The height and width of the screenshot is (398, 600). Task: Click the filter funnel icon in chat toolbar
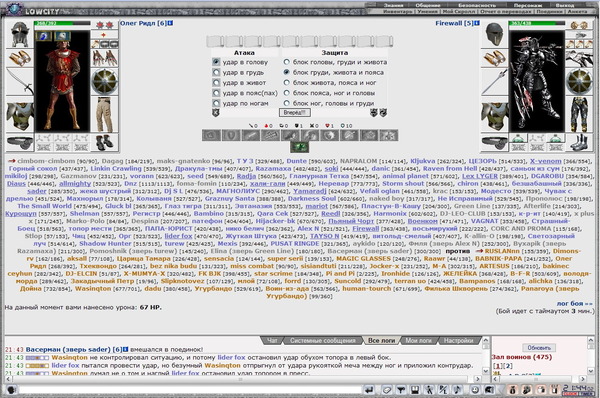(401, 390)
